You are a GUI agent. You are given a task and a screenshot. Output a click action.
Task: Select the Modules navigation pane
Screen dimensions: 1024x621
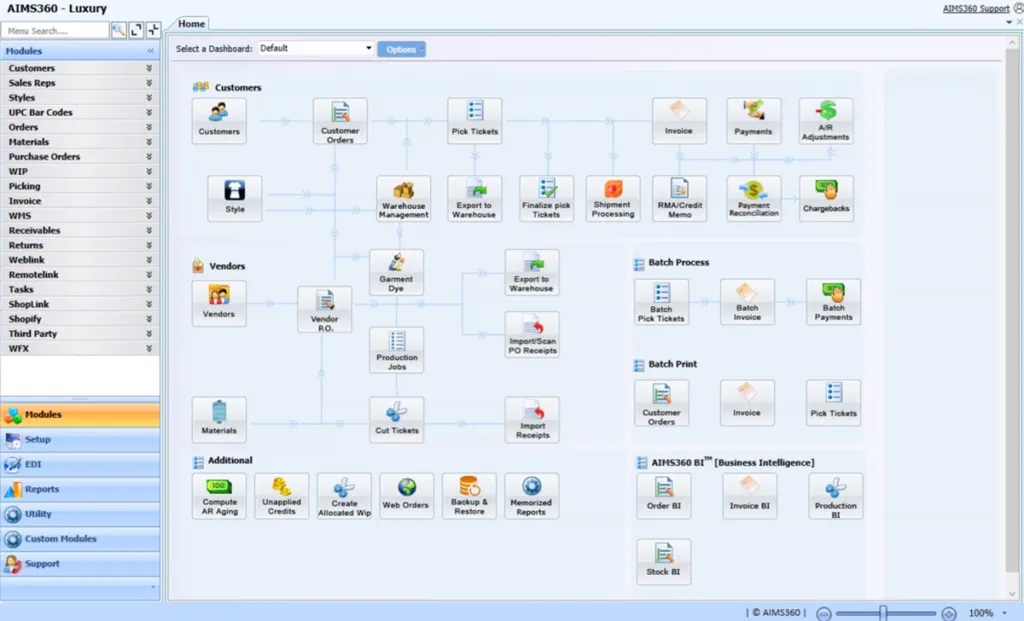tap(80, 415)
